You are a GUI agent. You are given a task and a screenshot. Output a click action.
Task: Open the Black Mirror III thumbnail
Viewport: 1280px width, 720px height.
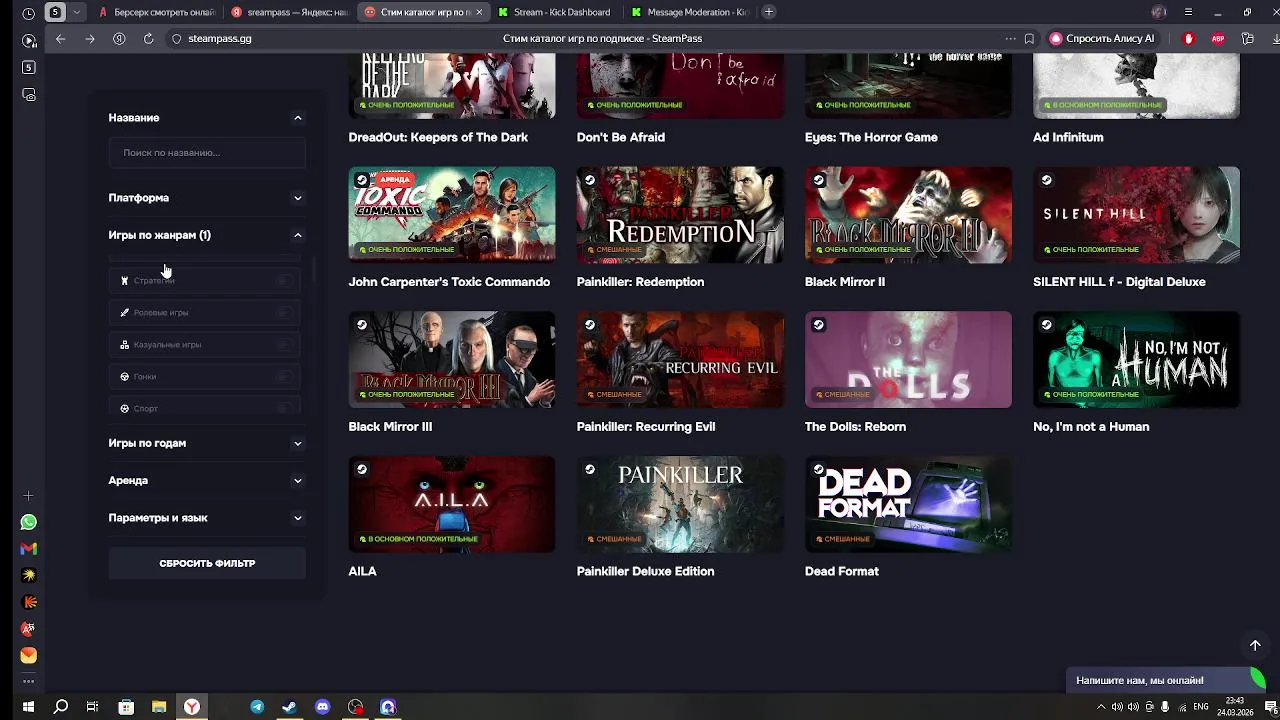(452, 360)
